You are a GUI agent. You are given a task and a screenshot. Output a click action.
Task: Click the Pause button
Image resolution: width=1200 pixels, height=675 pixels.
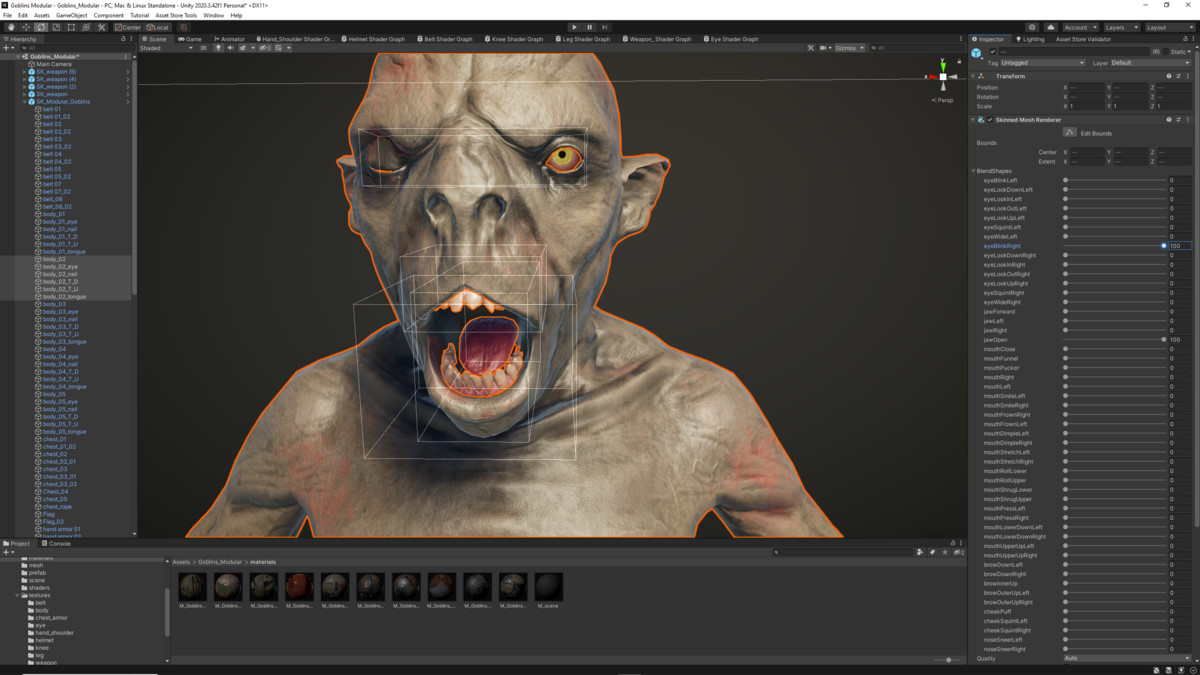[589, 27]
